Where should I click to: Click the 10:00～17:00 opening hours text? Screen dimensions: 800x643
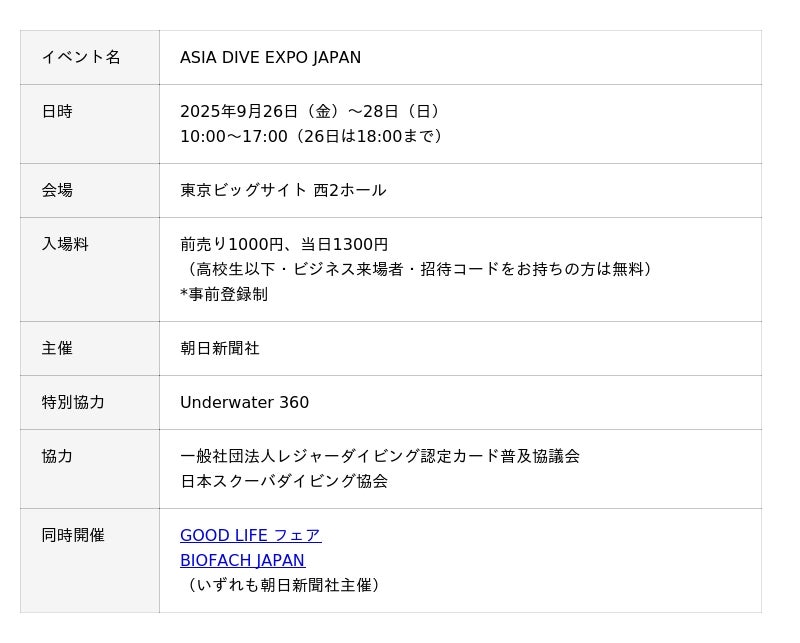tap(234, 137)
